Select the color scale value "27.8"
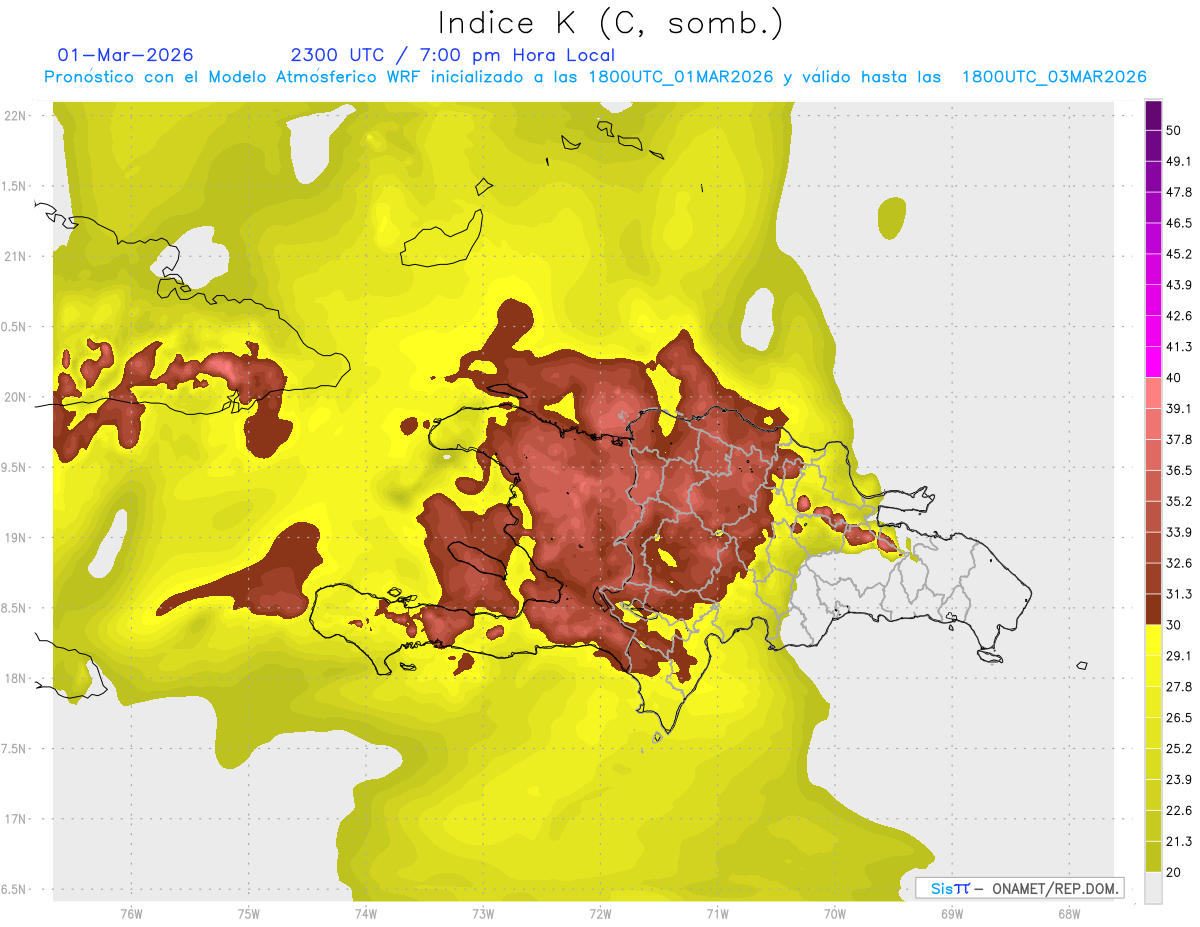Image resolution: width=1200 pixels, height=927 pixels. (1179, 687)
